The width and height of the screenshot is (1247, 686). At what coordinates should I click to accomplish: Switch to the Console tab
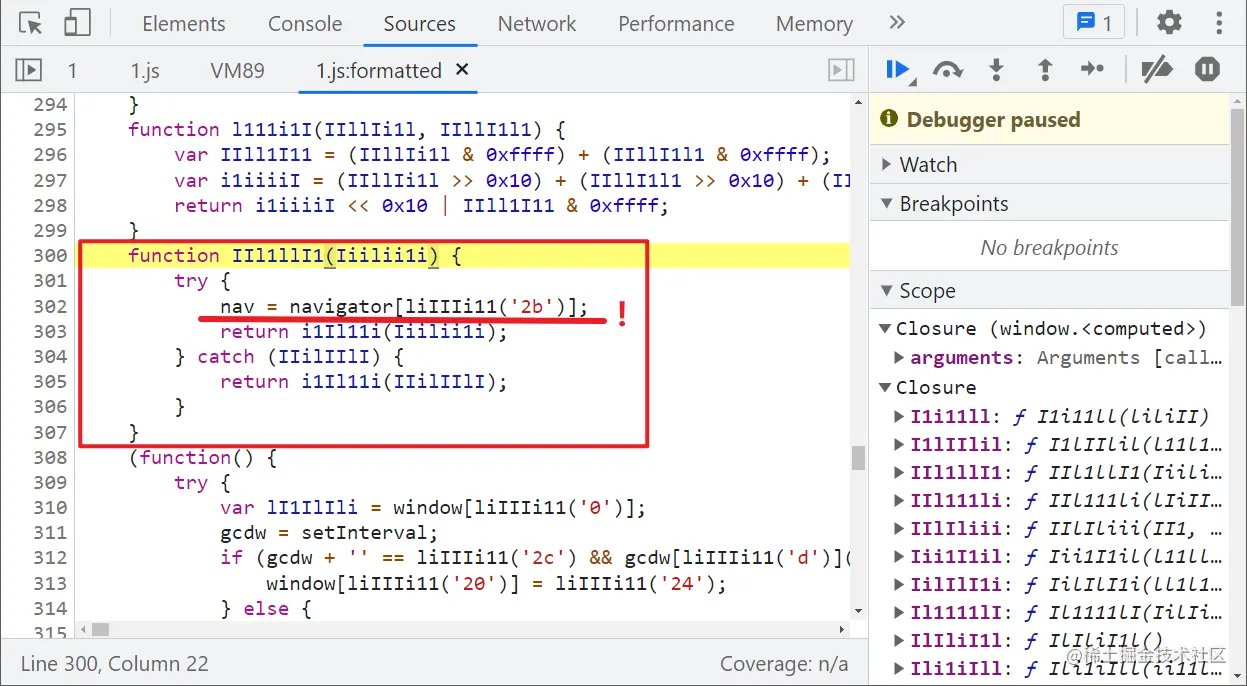pos(305,24)
